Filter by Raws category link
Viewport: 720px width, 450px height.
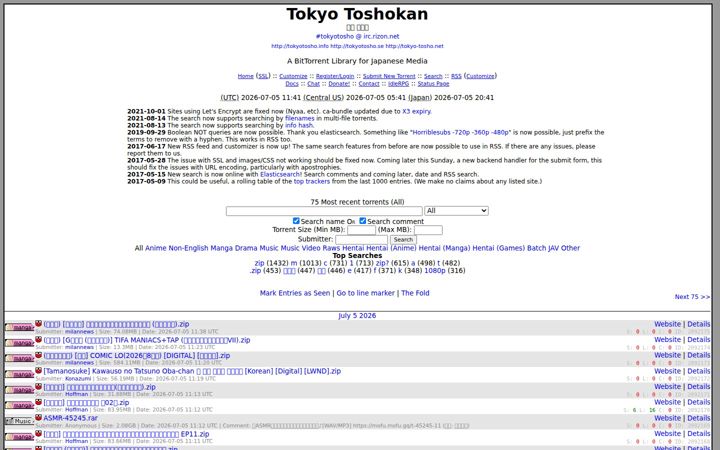pyautogui.click(x=331, y=248)
